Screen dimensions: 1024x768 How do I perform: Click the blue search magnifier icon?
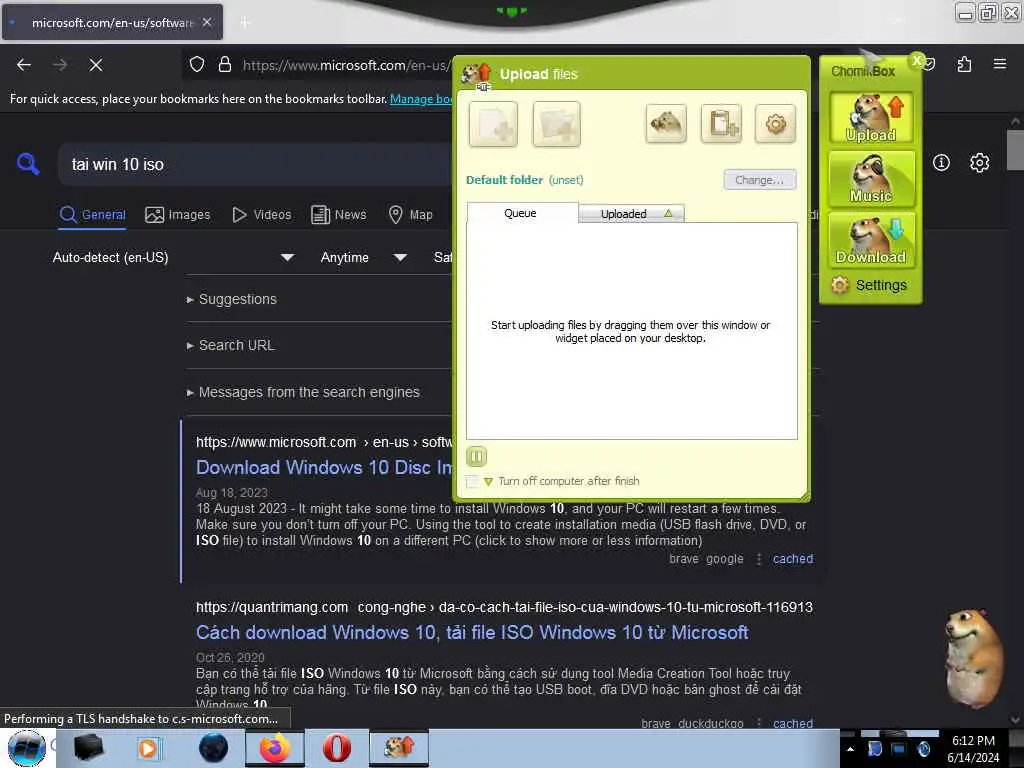(28, 164)
